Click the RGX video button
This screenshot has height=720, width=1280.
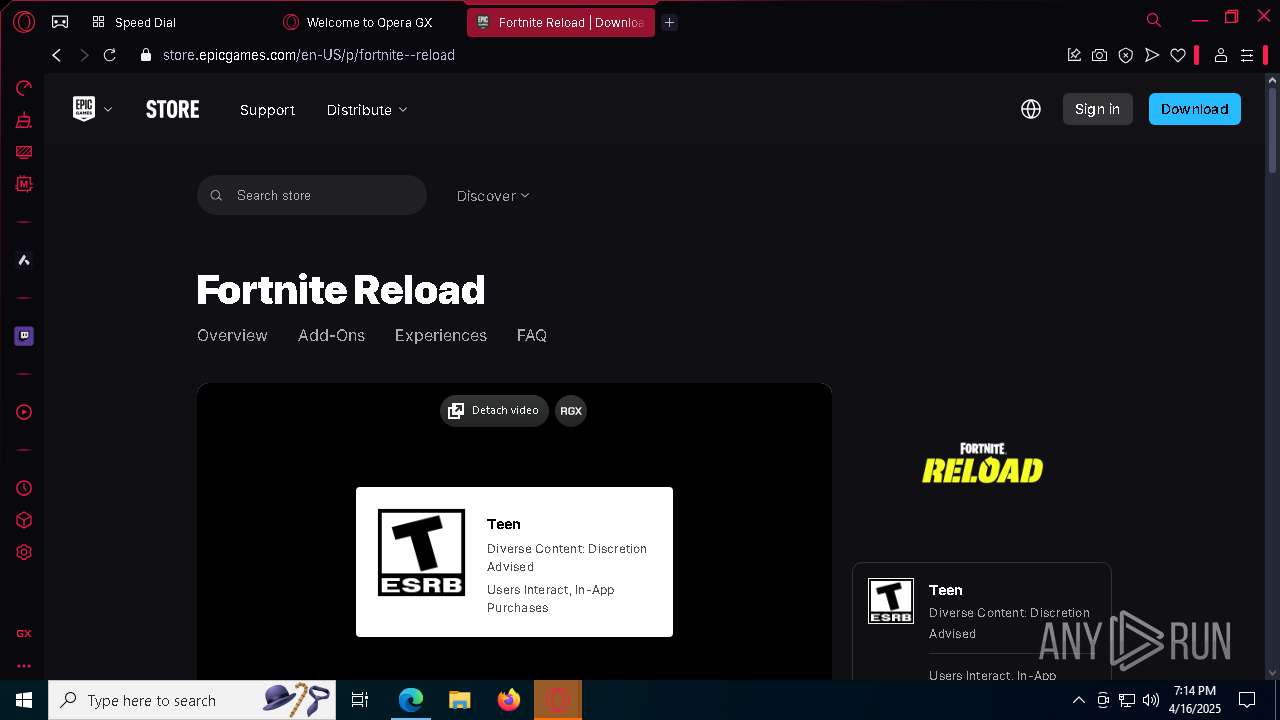pos(571,410)
